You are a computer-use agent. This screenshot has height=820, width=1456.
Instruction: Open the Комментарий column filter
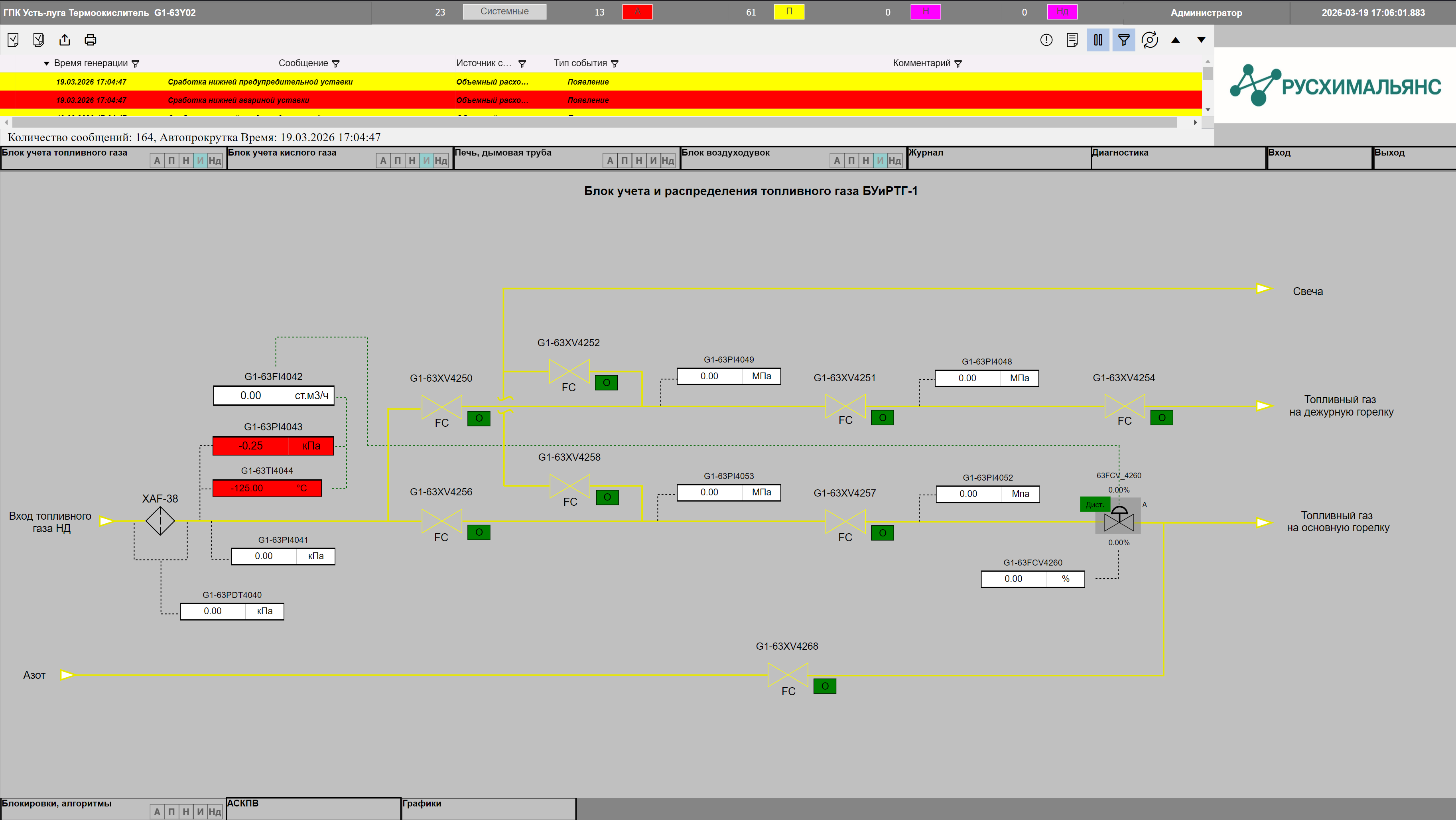coord(958,63)
